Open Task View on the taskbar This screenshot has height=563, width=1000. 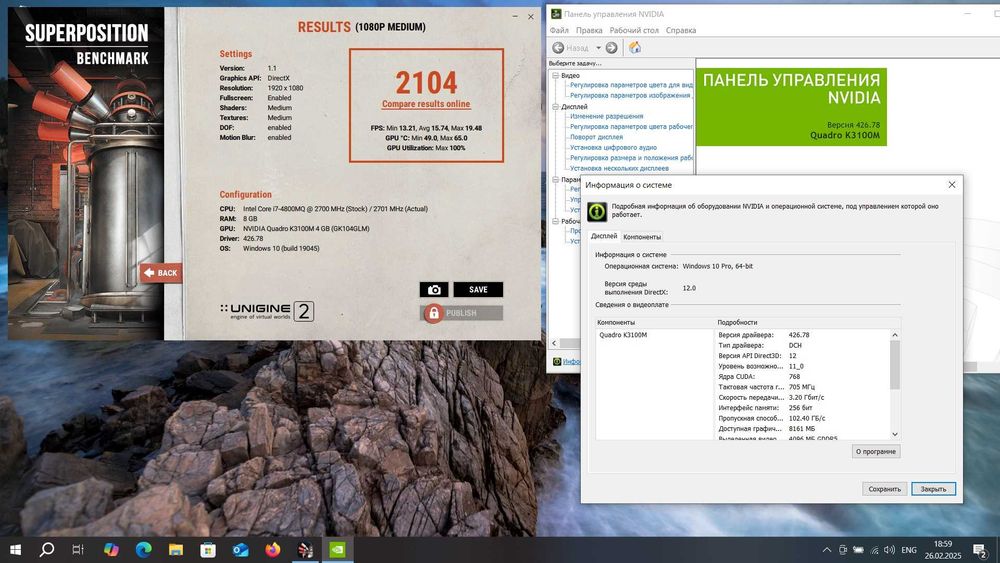point(78,550)
